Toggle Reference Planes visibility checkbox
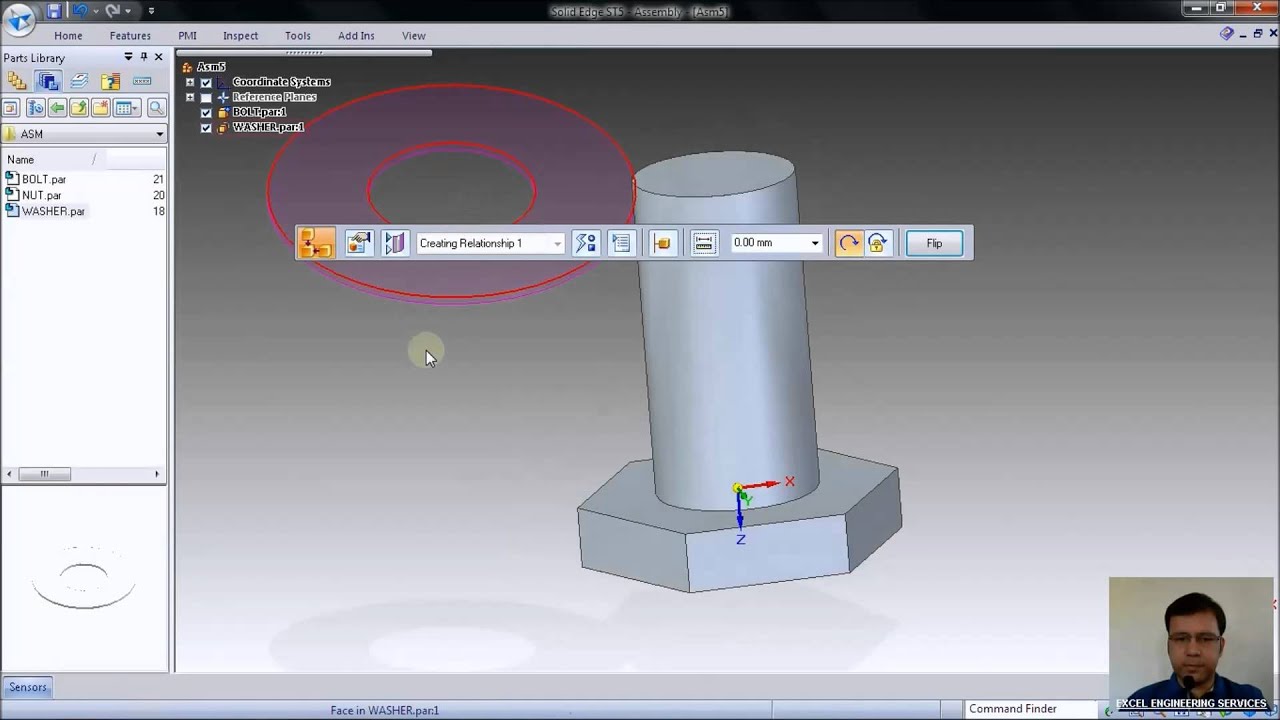 tap(206, 97)
